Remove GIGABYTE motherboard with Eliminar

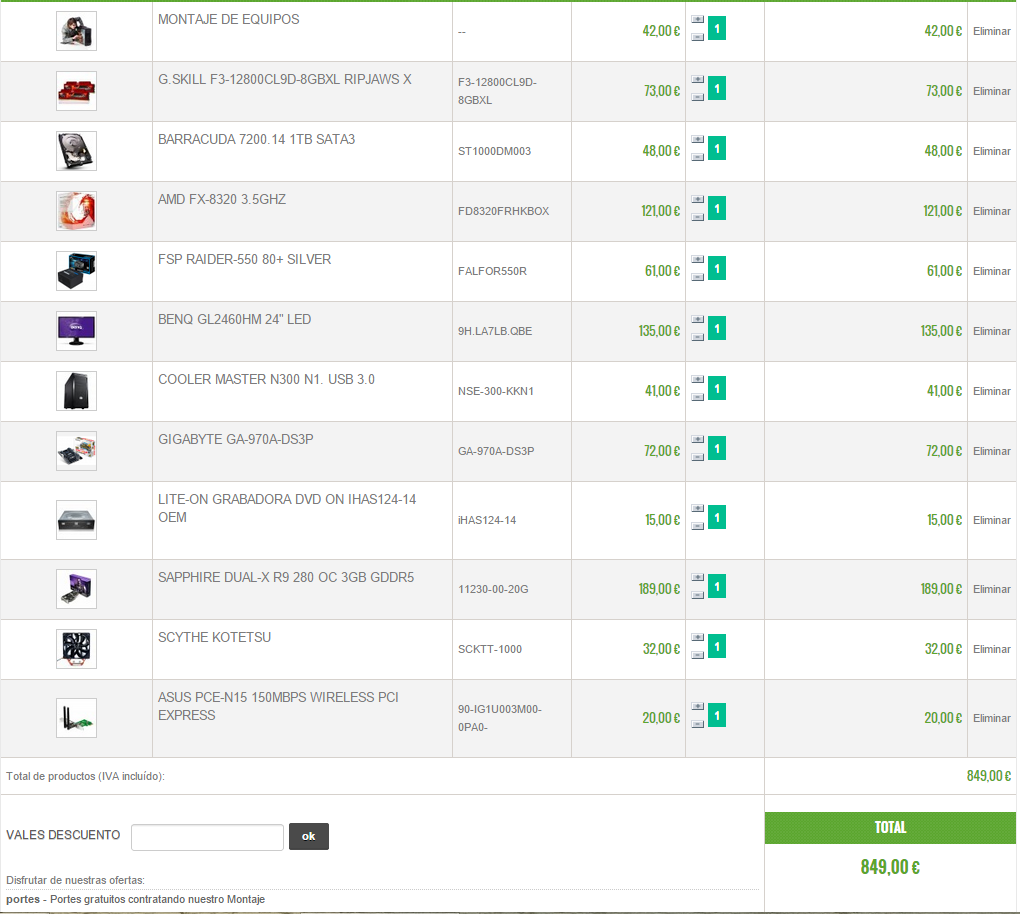point(991,450)
